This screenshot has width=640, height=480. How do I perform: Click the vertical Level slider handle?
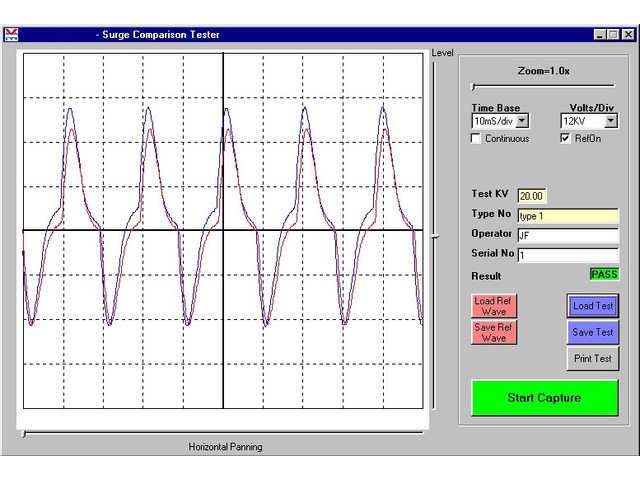click(434, 237)
